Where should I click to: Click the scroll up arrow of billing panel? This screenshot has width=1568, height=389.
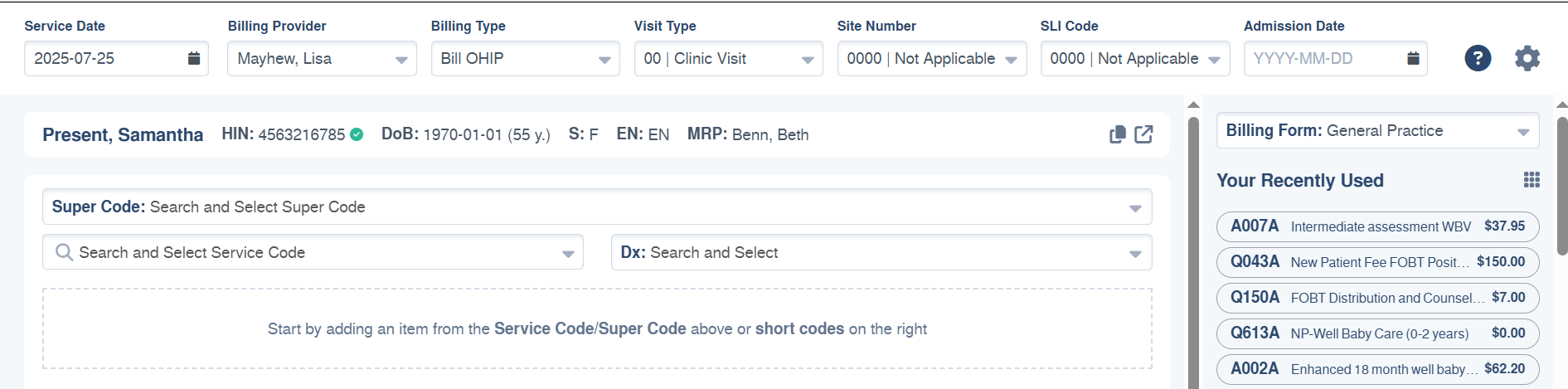[x=1193, y=105]
